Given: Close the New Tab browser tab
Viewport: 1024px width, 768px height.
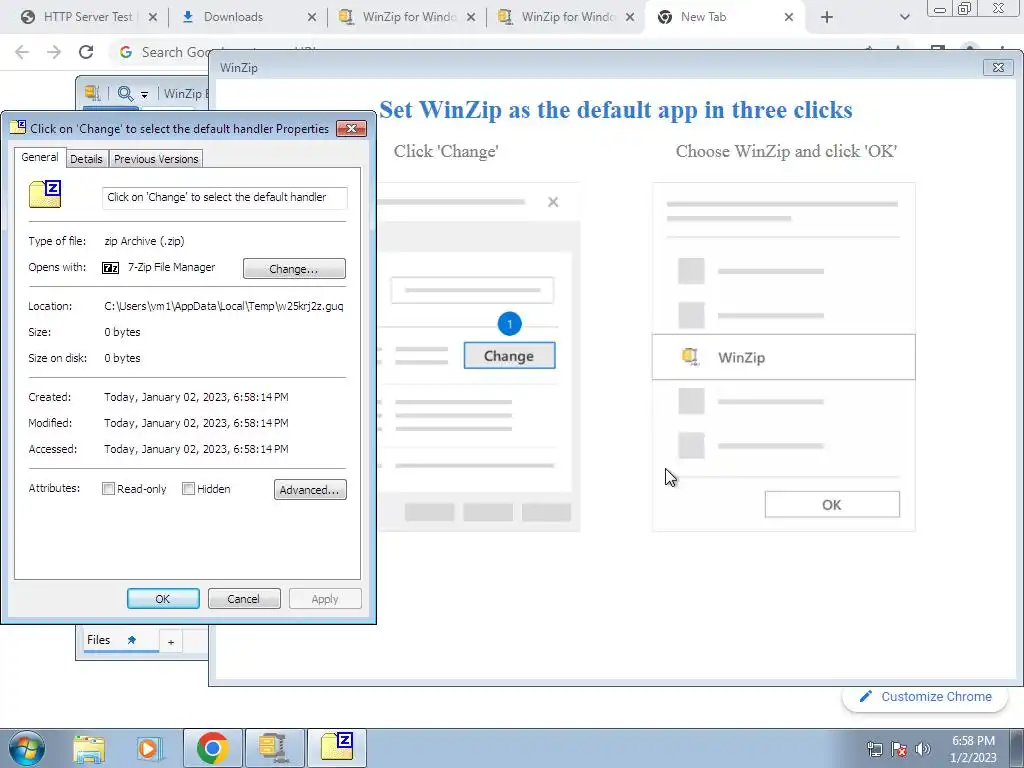Looking at the screenshot, I should [x=789, y=18].
